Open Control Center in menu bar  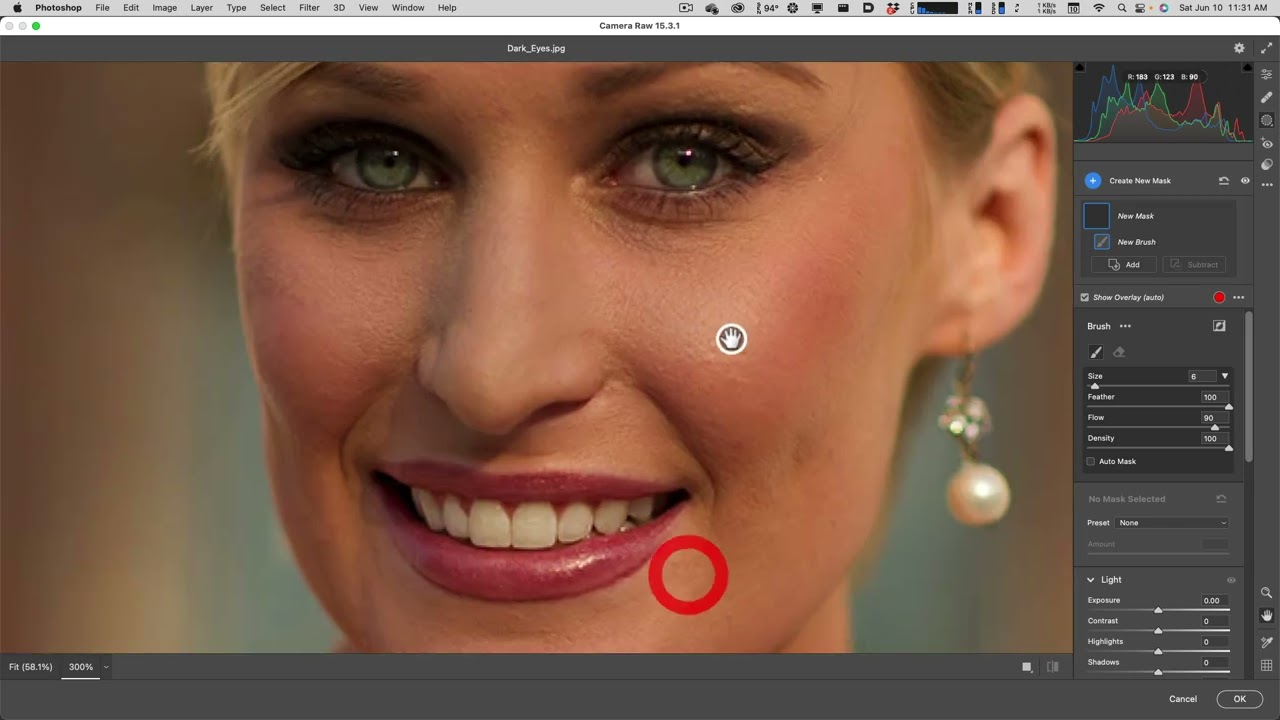(1141, 8)
